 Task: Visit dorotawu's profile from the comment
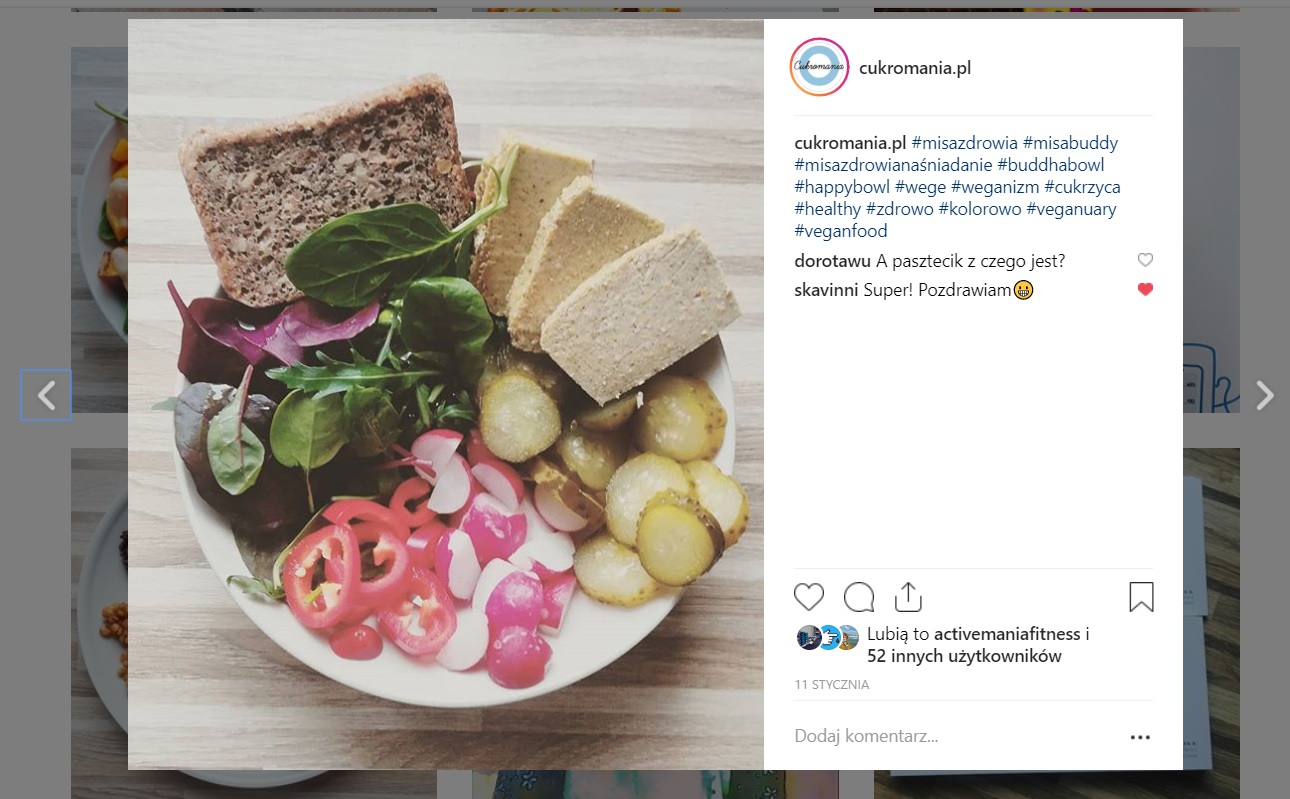(x=832, y=261)
